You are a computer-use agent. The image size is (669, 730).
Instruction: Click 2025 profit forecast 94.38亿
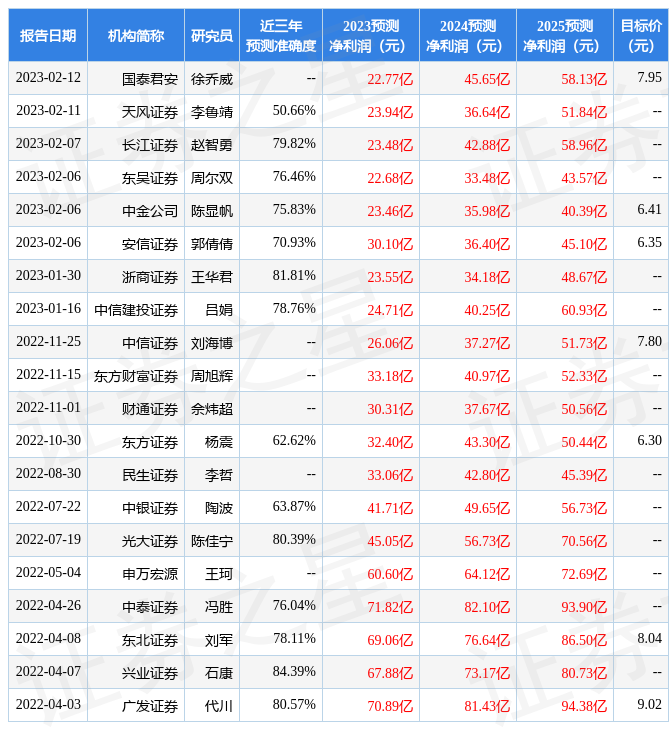tap(584, 707)
